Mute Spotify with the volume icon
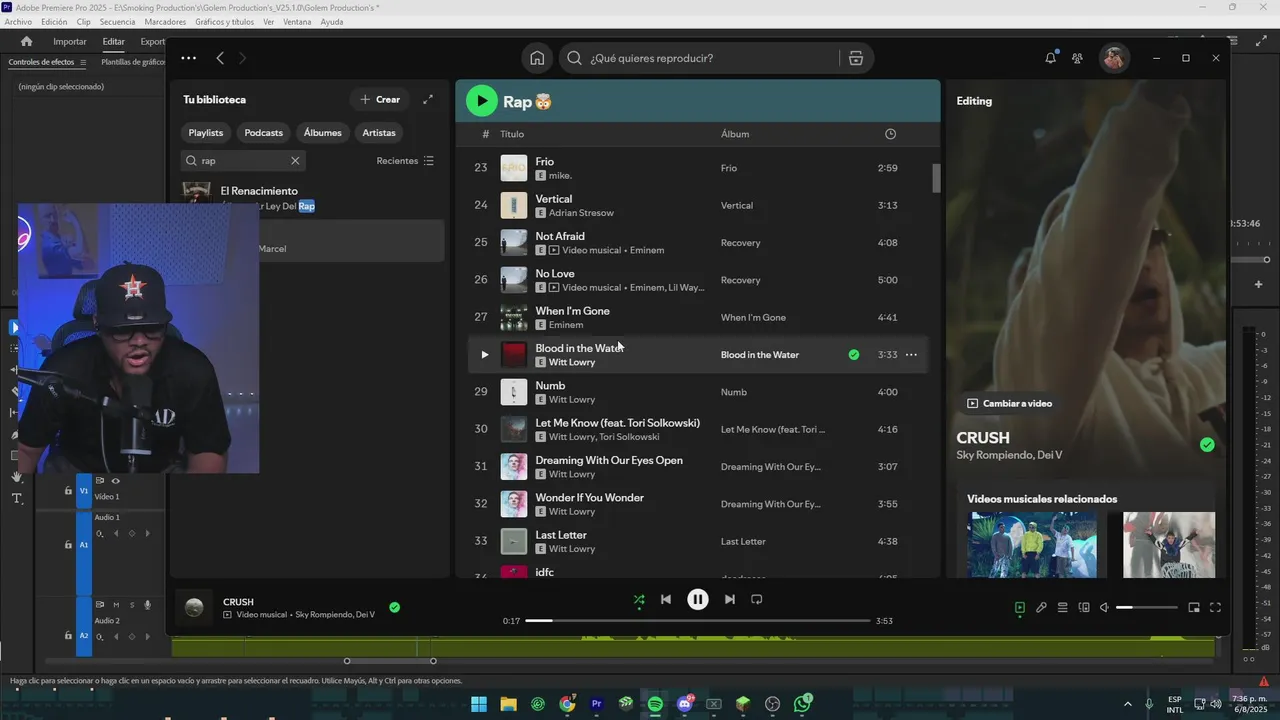The image size is (1280, 720). point(1104,607)
